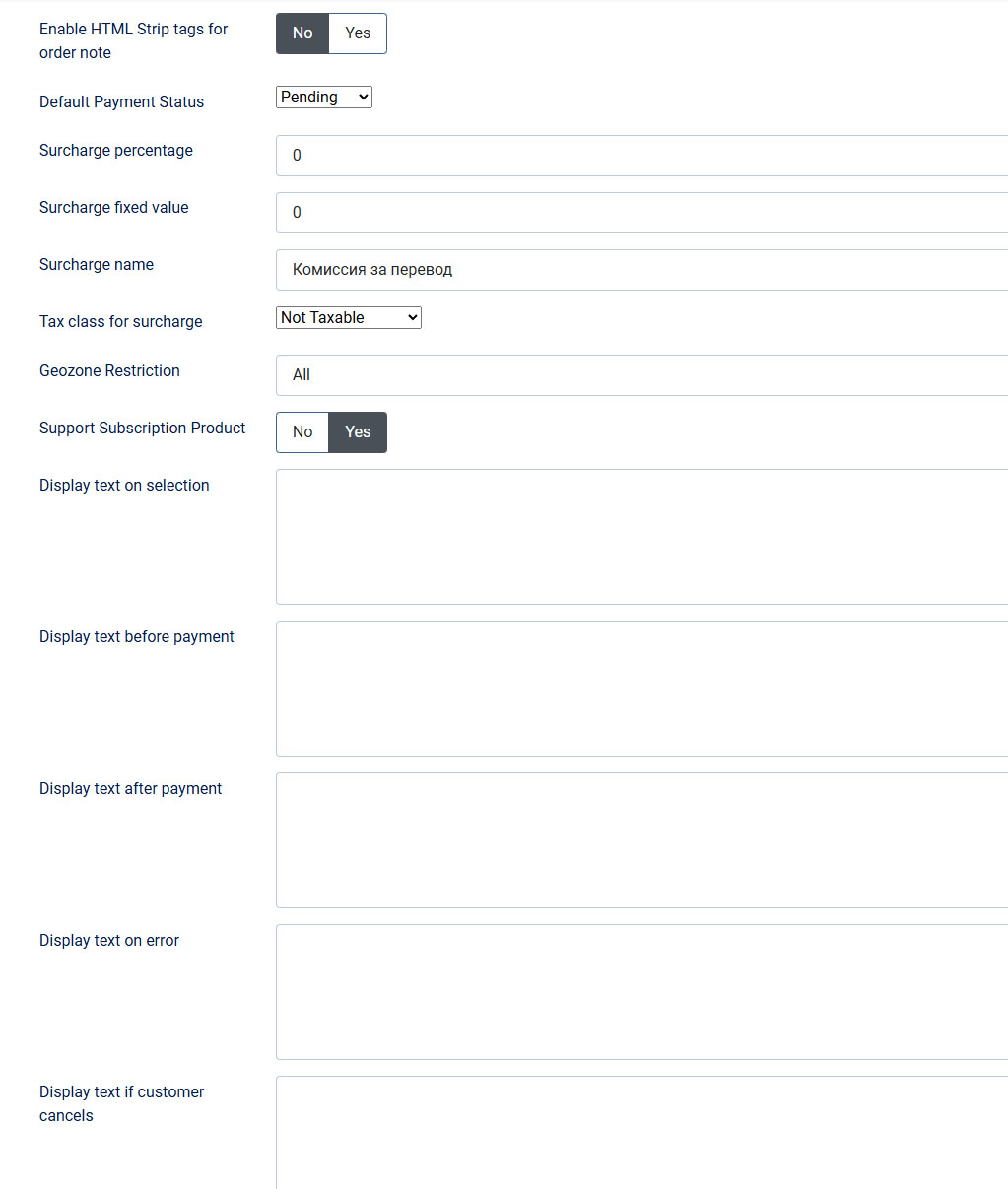Click the Tax class for surcharge label

point(120,322)
